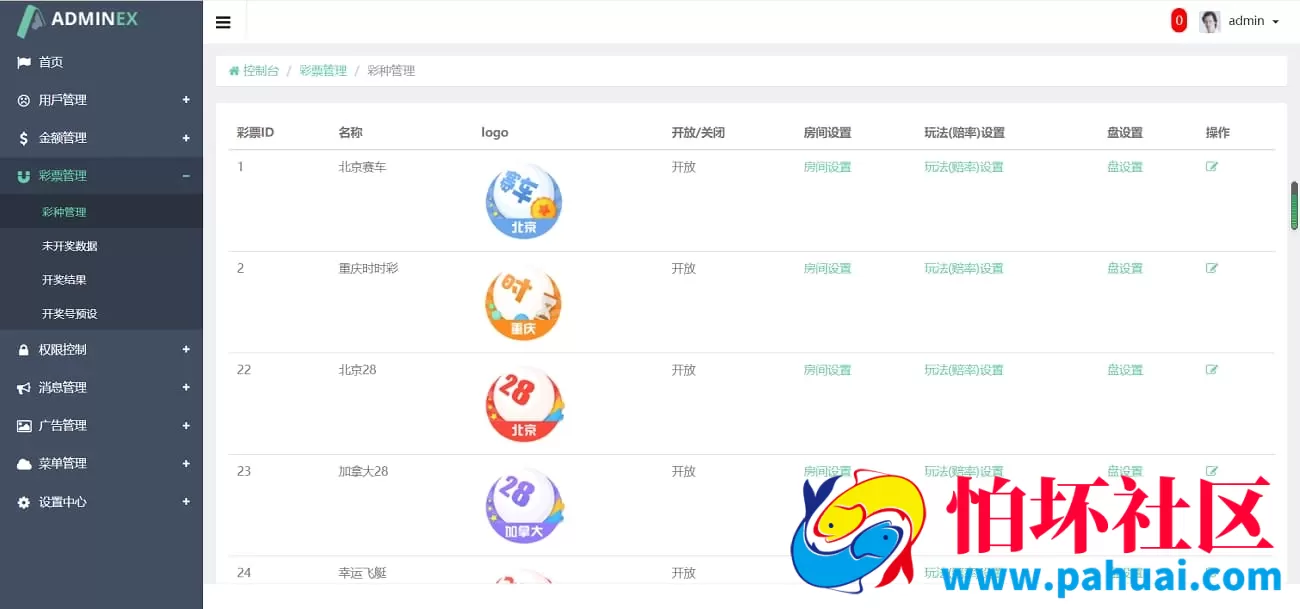Click the 消息管理 megaphone icon
The height and width of the screenshot is (609, 1300).
(24, 387)
